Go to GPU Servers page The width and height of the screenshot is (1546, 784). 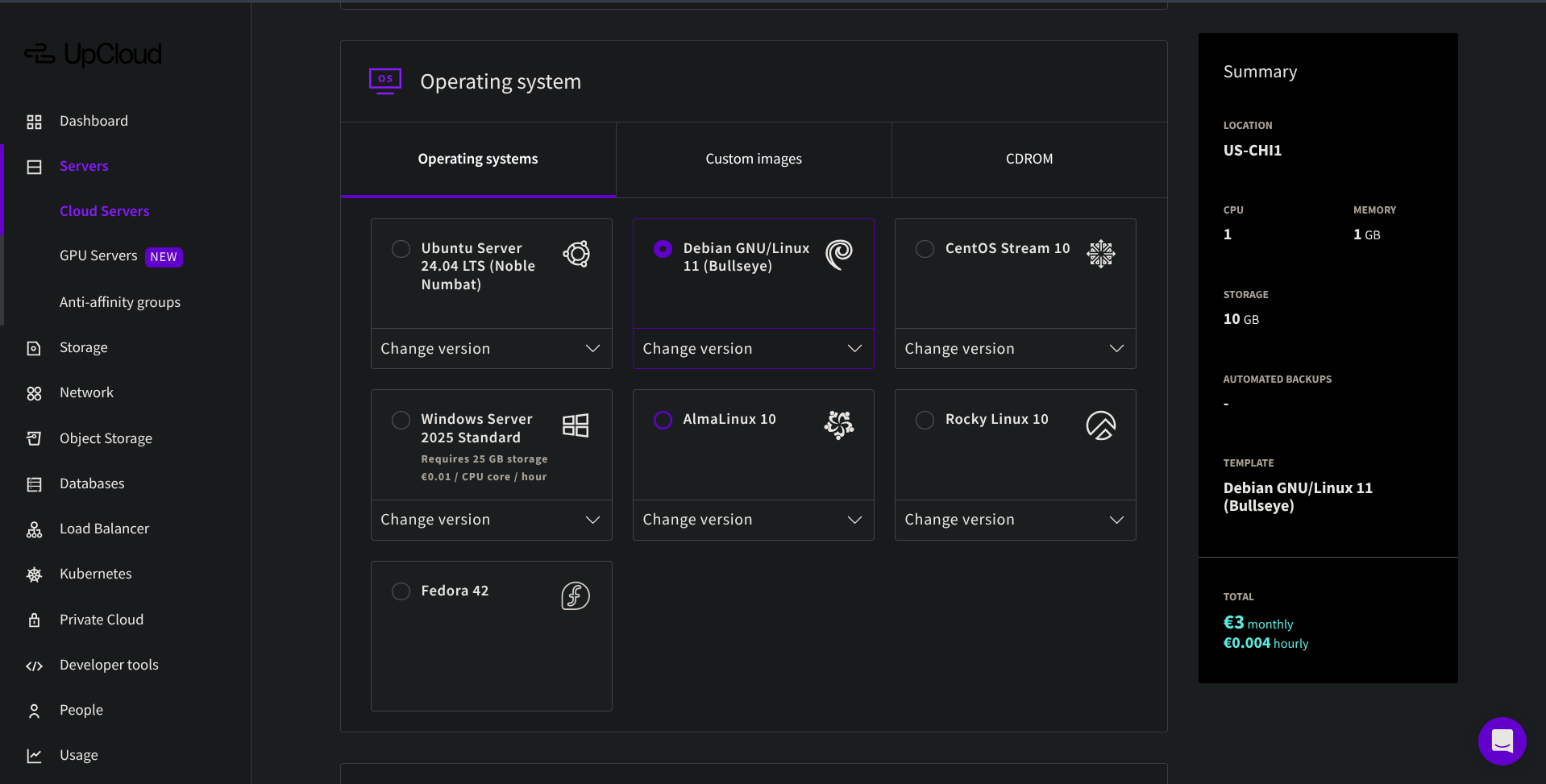98,256
